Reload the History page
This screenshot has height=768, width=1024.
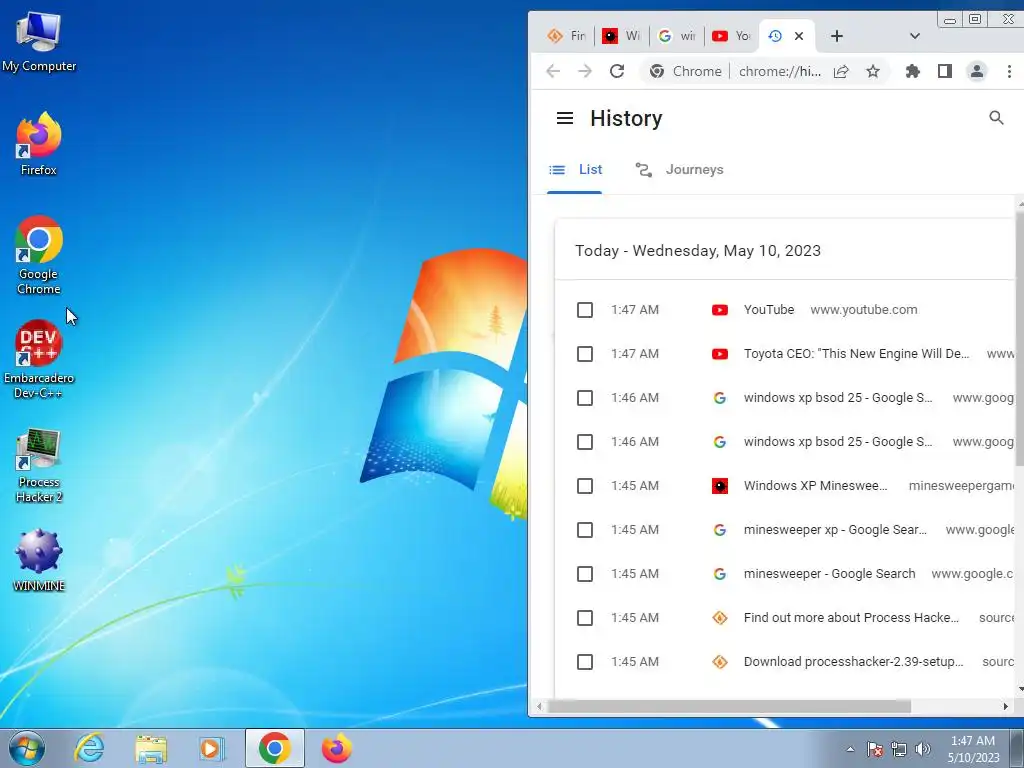coord(616,71)
